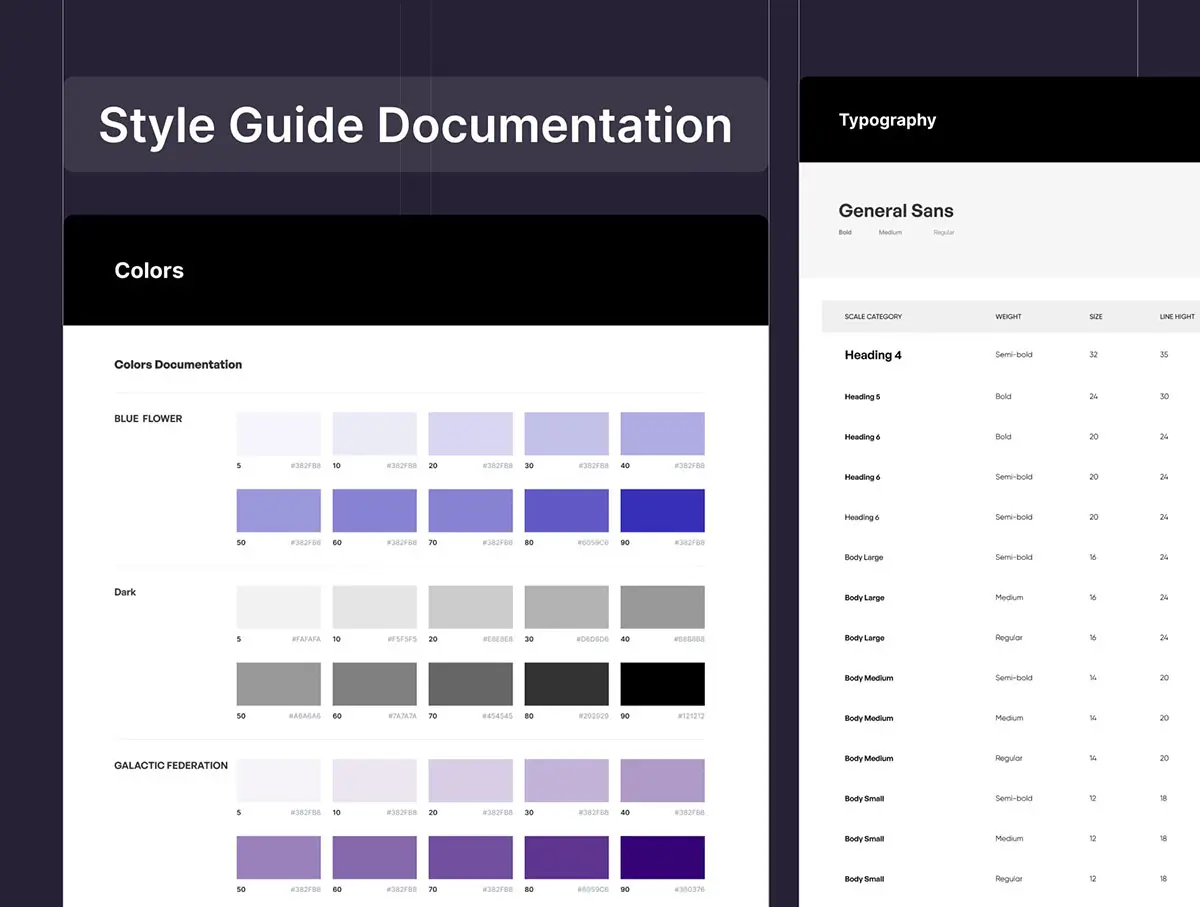Click the General Sans font name
1200x907 pixels.
896,211
